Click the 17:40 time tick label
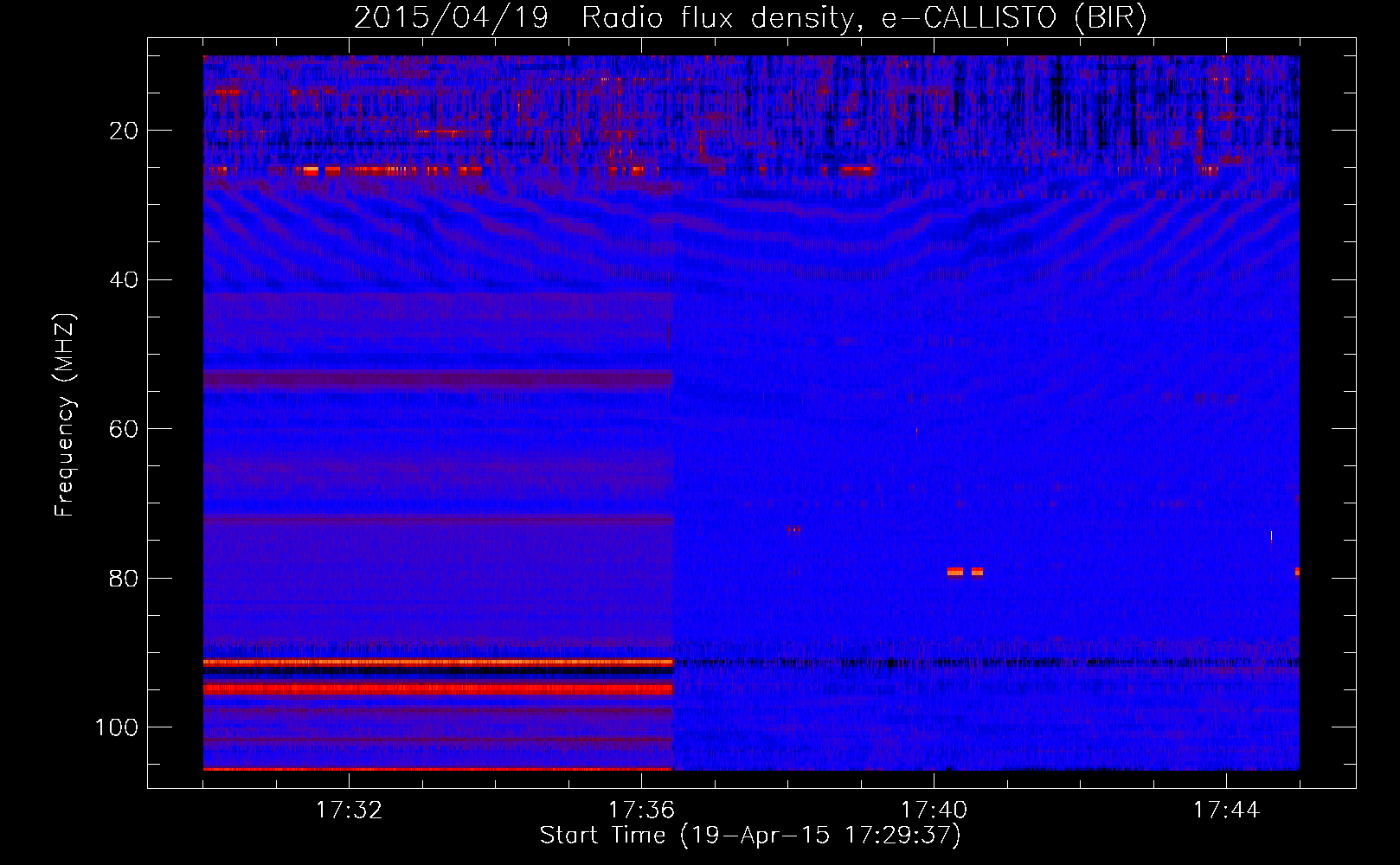 tap(934, 811)
